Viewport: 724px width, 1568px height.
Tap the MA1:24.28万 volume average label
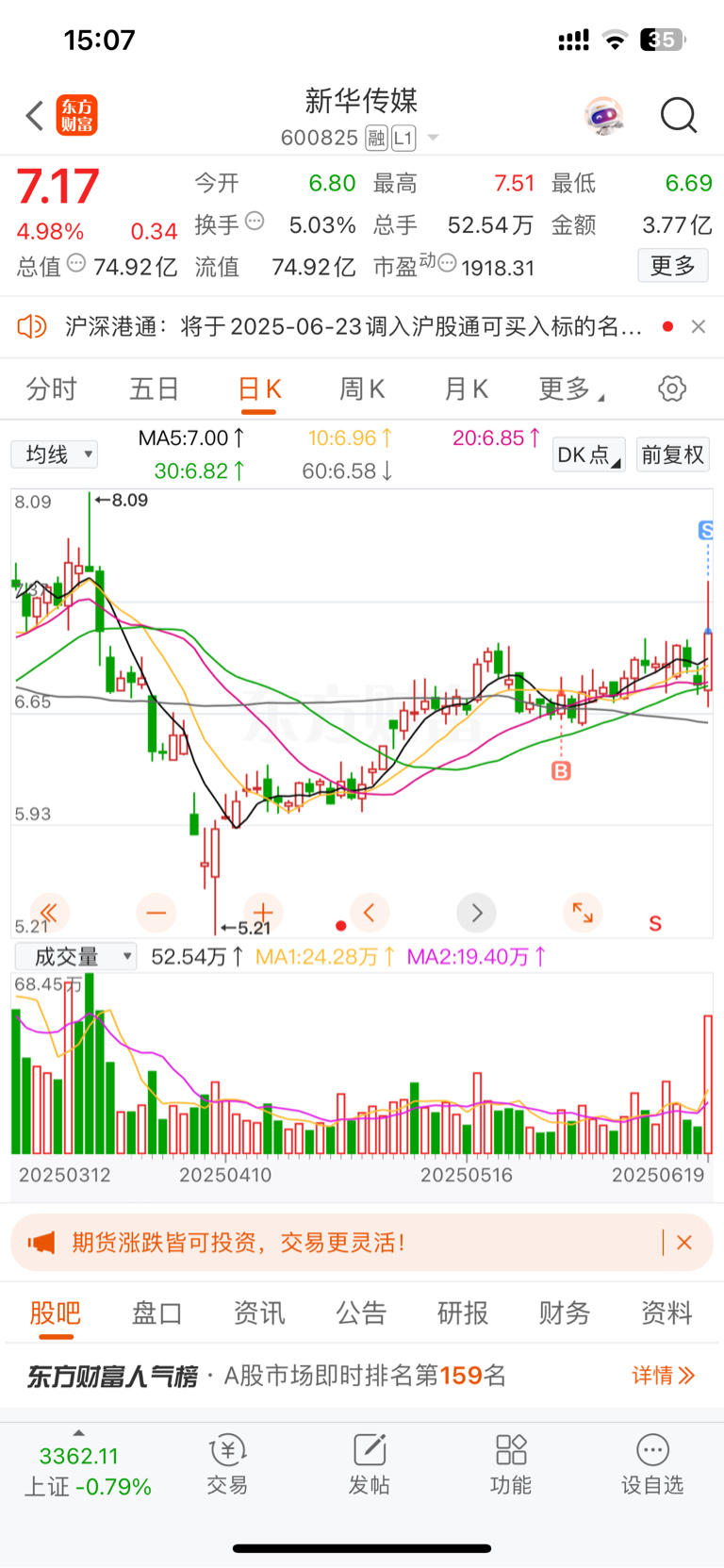point(324,957)
